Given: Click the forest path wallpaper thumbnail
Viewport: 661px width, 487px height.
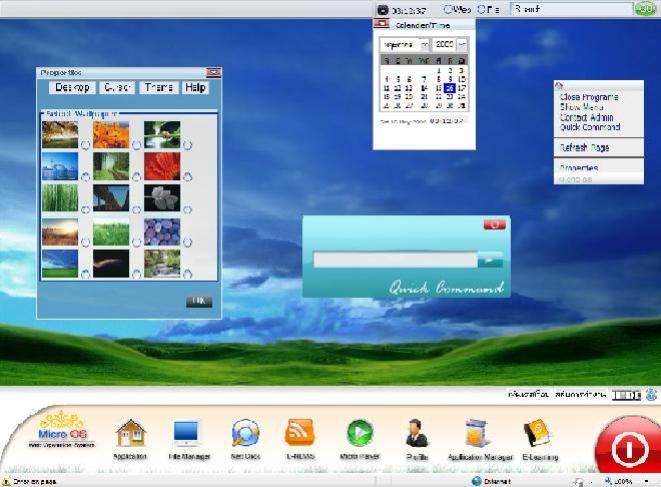Looking at the screenshot, I should click(111, 166).
